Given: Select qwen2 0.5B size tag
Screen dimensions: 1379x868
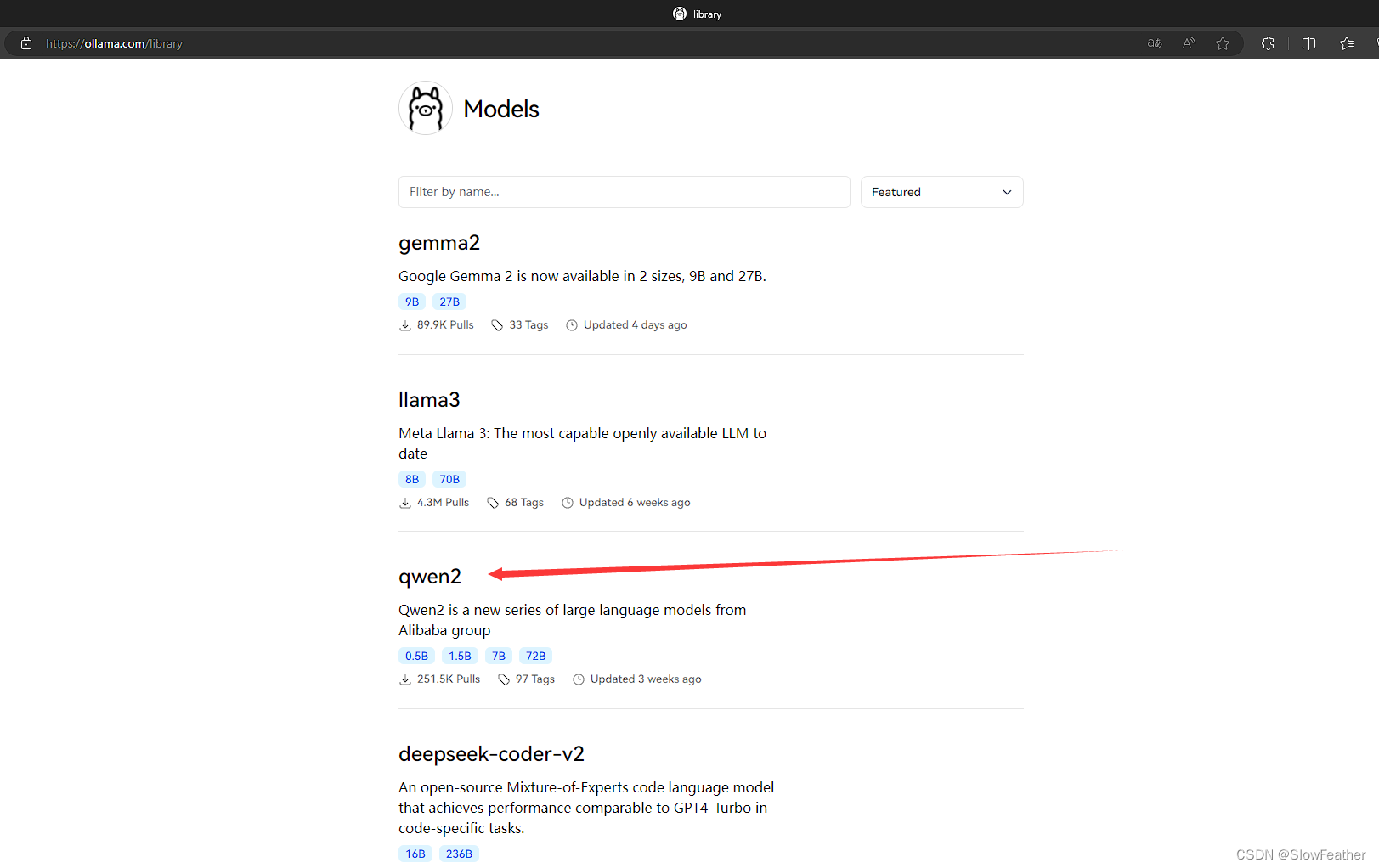Looking at the screenshot, I should point(416,656).
